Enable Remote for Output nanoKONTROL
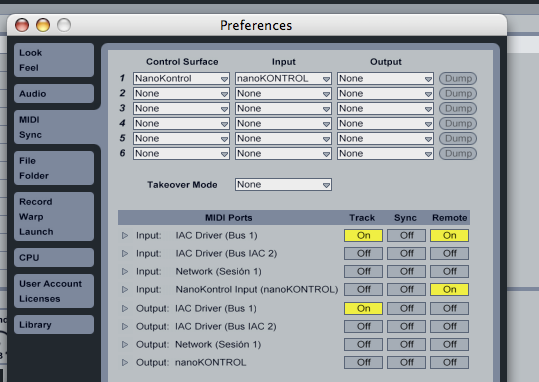This screenshot has width=539, height=382. [449, 362]
